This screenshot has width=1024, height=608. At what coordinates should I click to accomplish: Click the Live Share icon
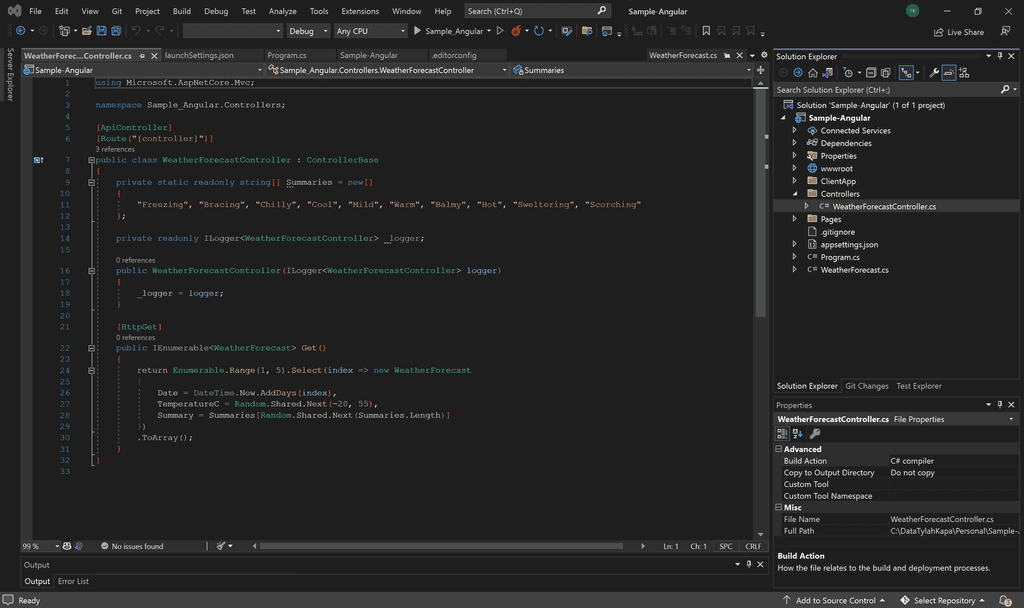click(938, 31)
